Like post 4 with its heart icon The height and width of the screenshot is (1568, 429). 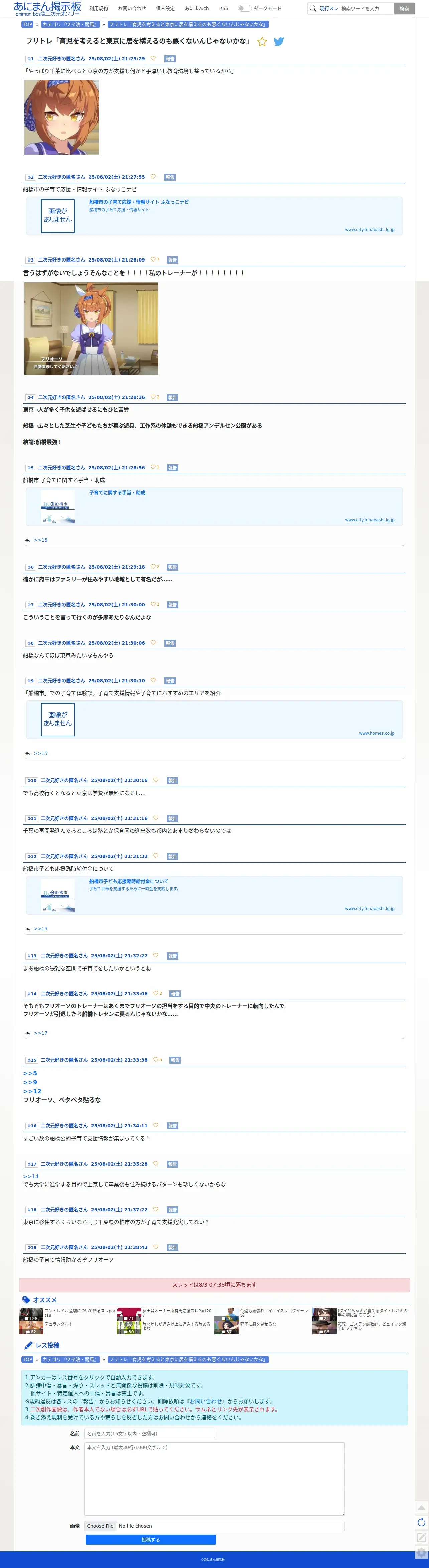[154, 397]
